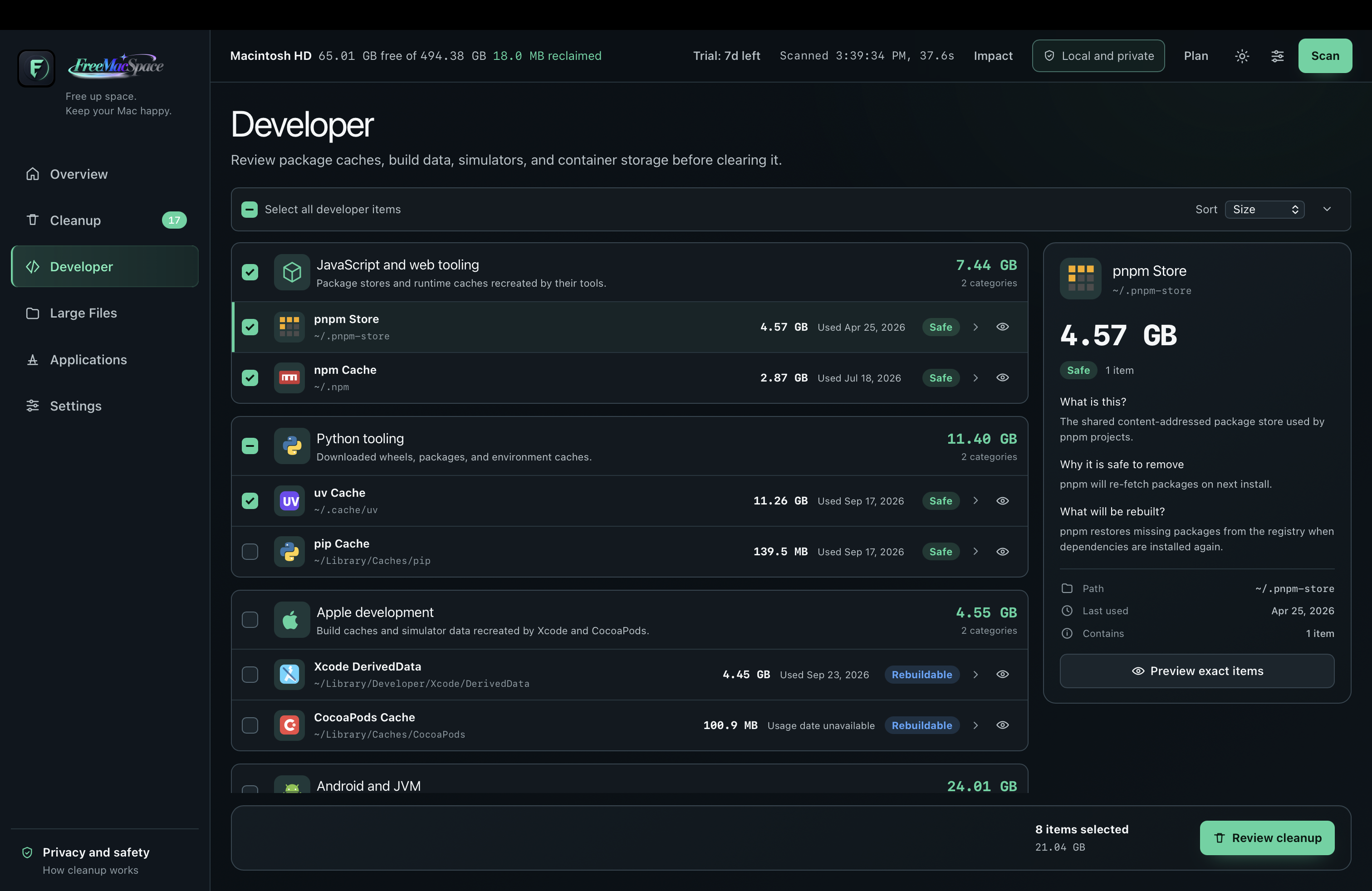Preview pip Cache with its eye icon

(x=1003, y=552)
